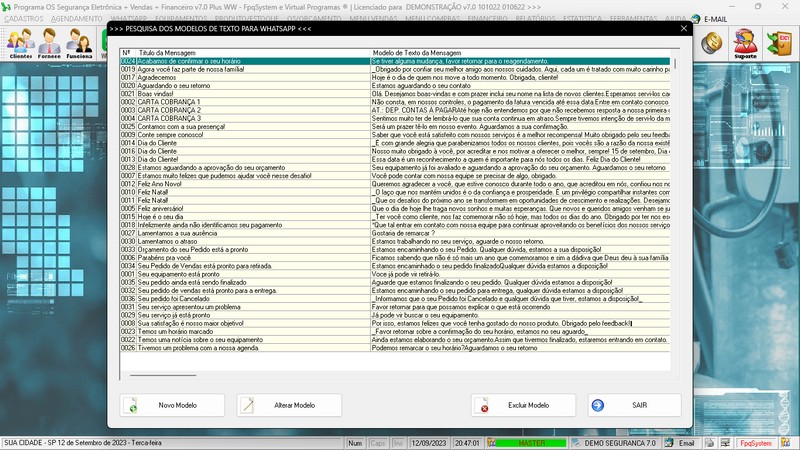Select row 0015 Hoje é o seu dia
This screenshot has width=800, height=450.
(x=395, y=217)
